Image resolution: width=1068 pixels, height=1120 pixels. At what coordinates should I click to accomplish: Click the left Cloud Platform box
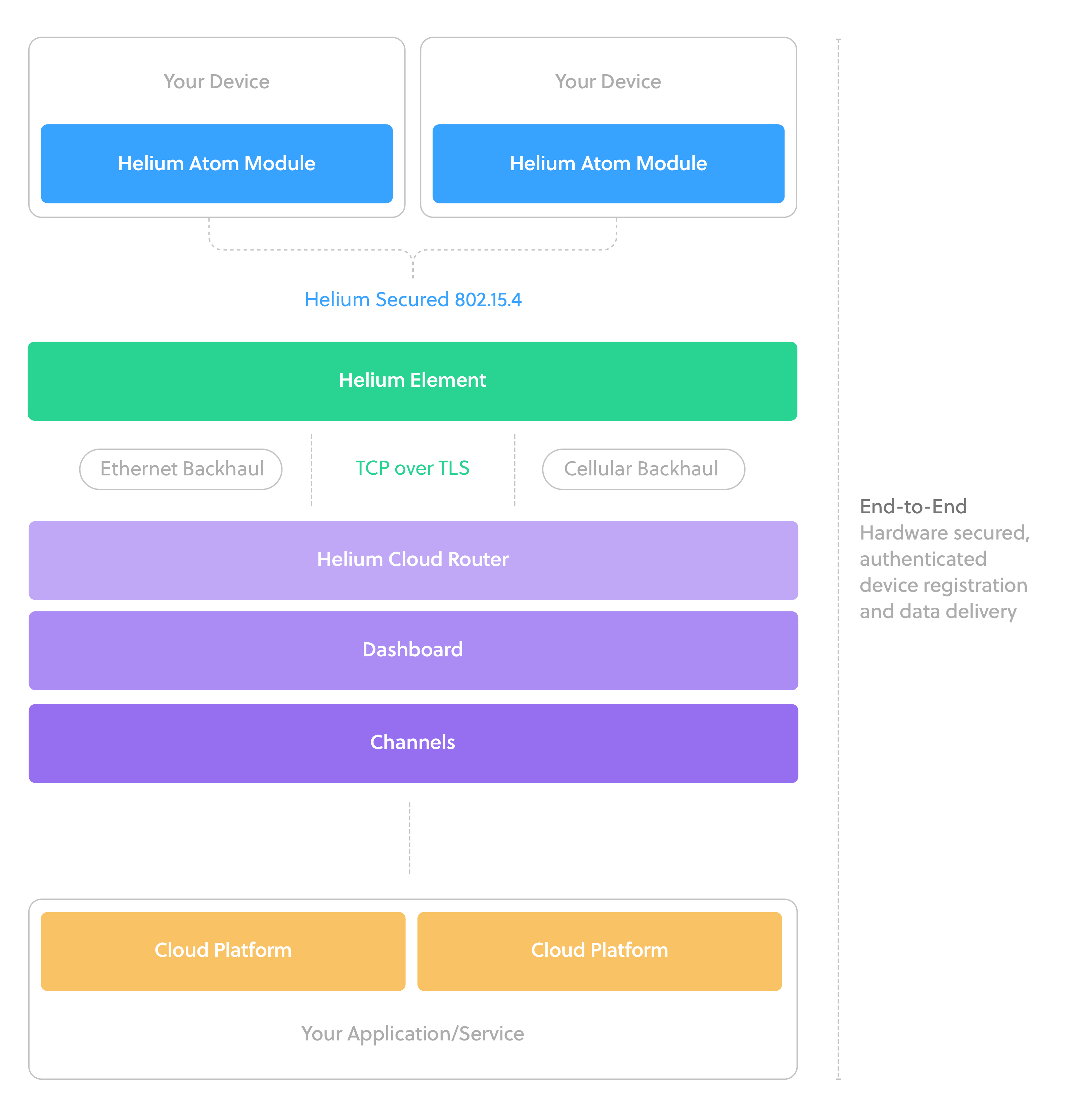[x=223, y=950]
